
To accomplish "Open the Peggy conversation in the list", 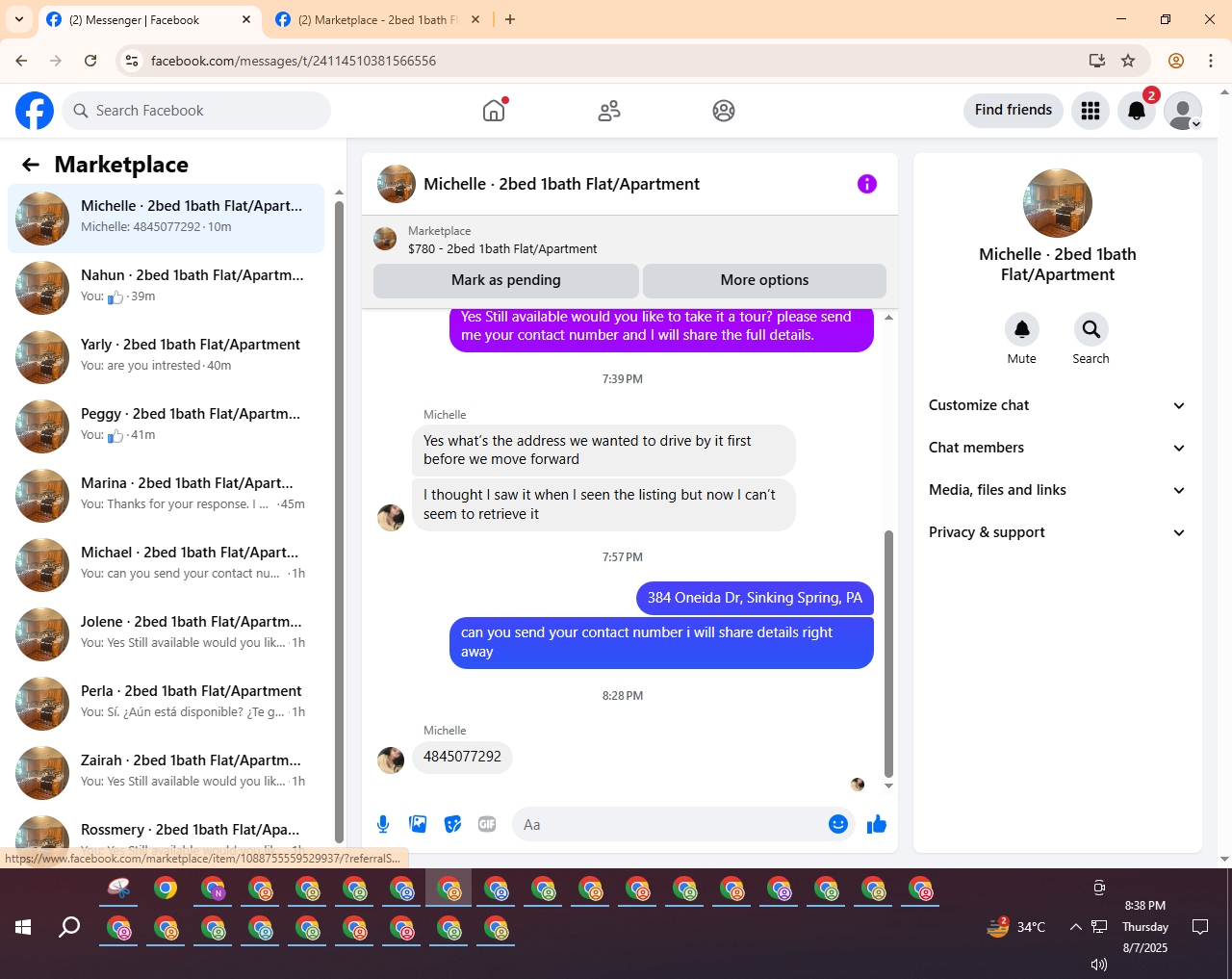I will [x=167, y=426].
